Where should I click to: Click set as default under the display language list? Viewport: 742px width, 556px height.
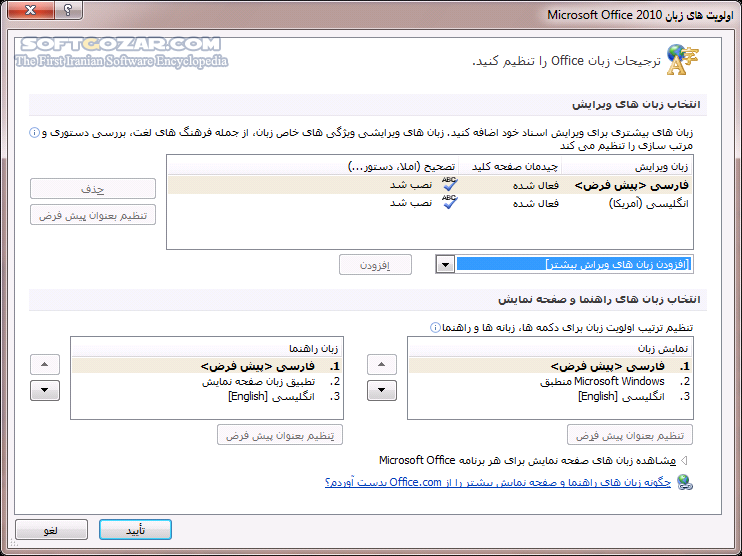630,435
